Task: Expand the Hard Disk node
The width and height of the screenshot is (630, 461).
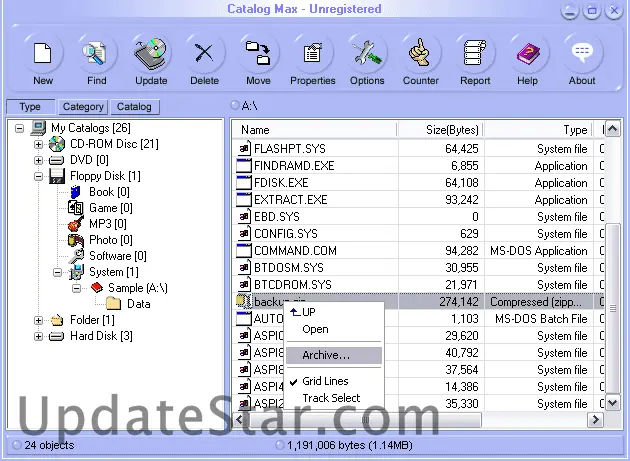Action: coord(38,336)
